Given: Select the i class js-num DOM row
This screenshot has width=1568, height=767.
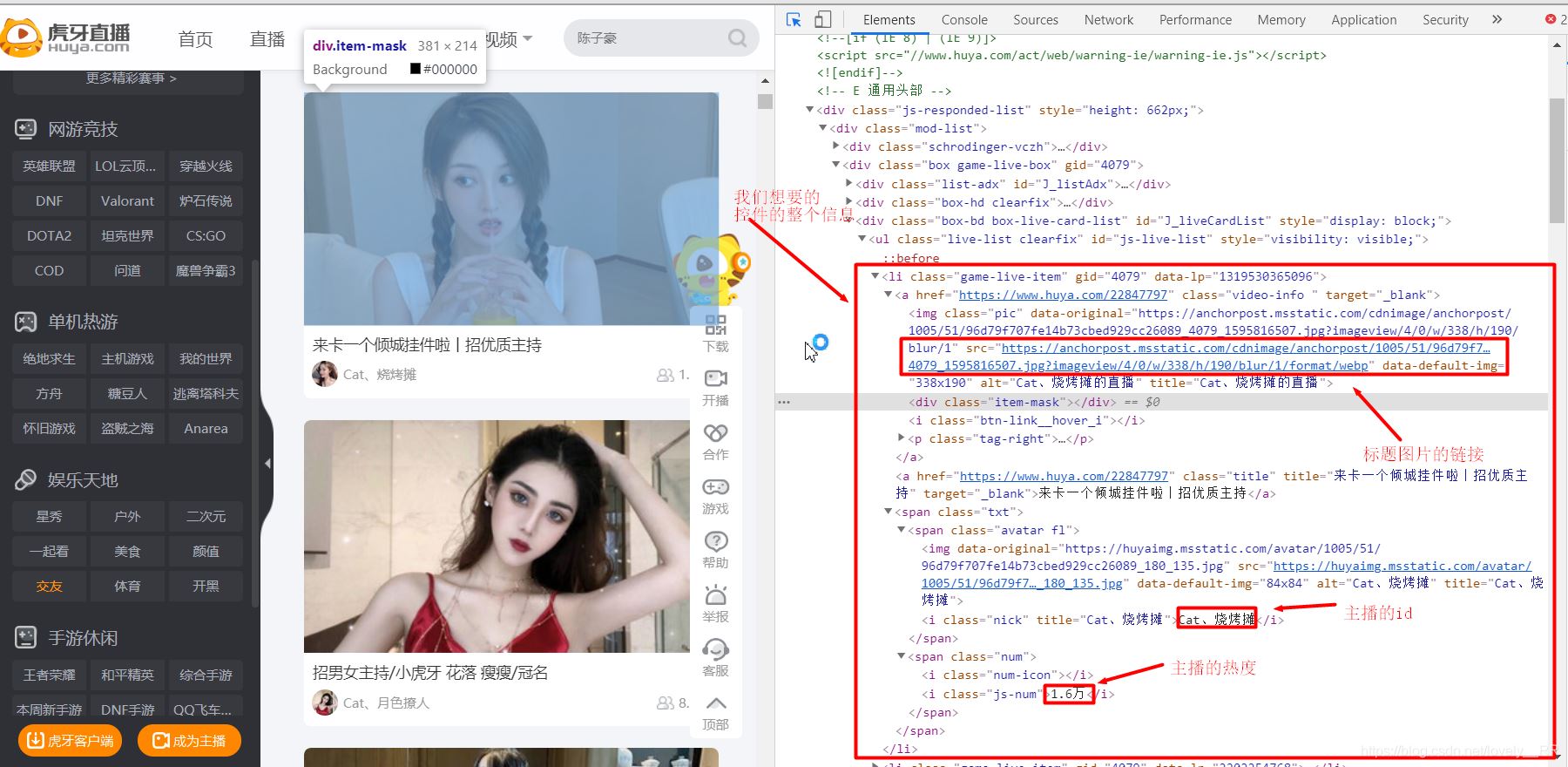Looking at the screenshot, I should point(1018,694).
